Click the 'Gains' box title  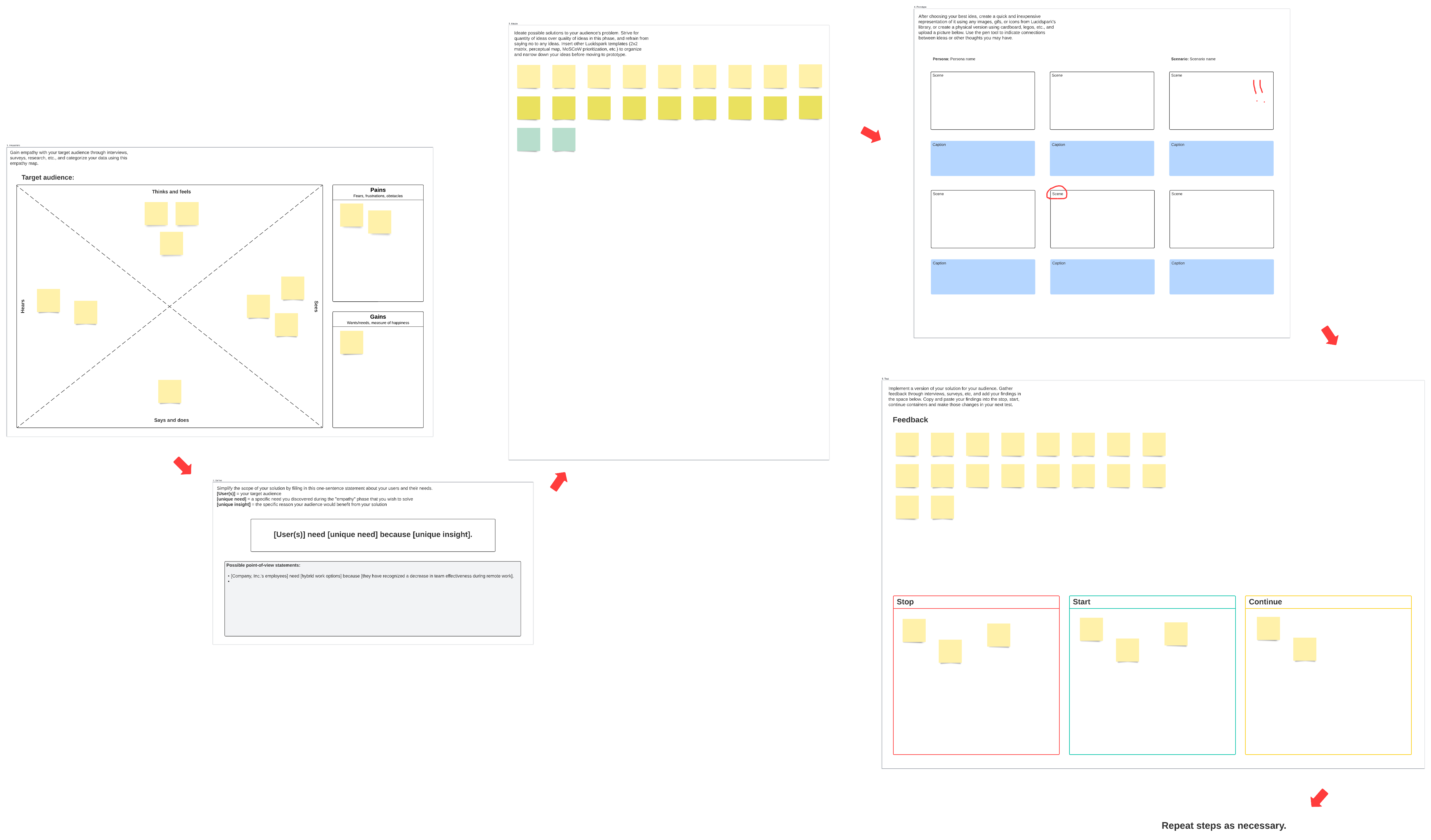pyautogui.click(x=378, y=317)
